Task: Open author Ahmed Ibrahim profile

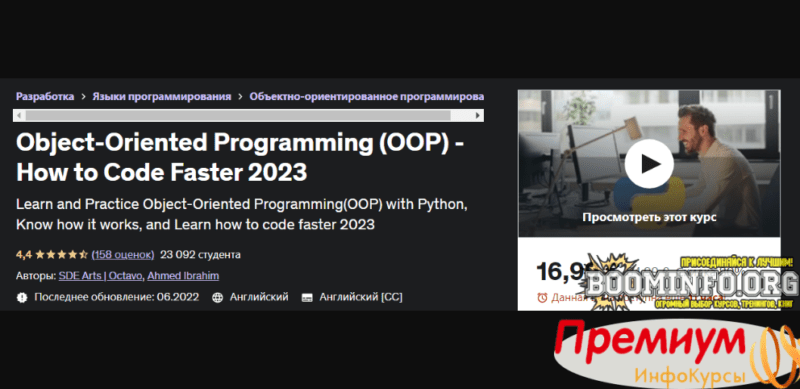Action: click(183, 276)
